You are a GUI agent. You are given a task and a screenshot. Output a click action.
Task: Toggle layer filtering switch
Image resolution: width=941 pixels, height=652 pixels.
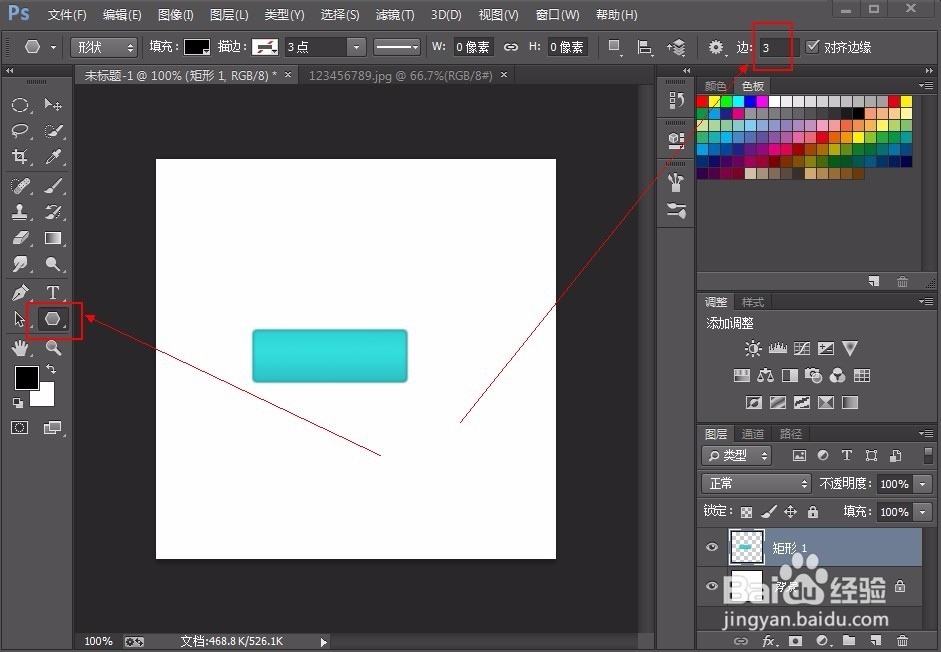tap(928, 455)
